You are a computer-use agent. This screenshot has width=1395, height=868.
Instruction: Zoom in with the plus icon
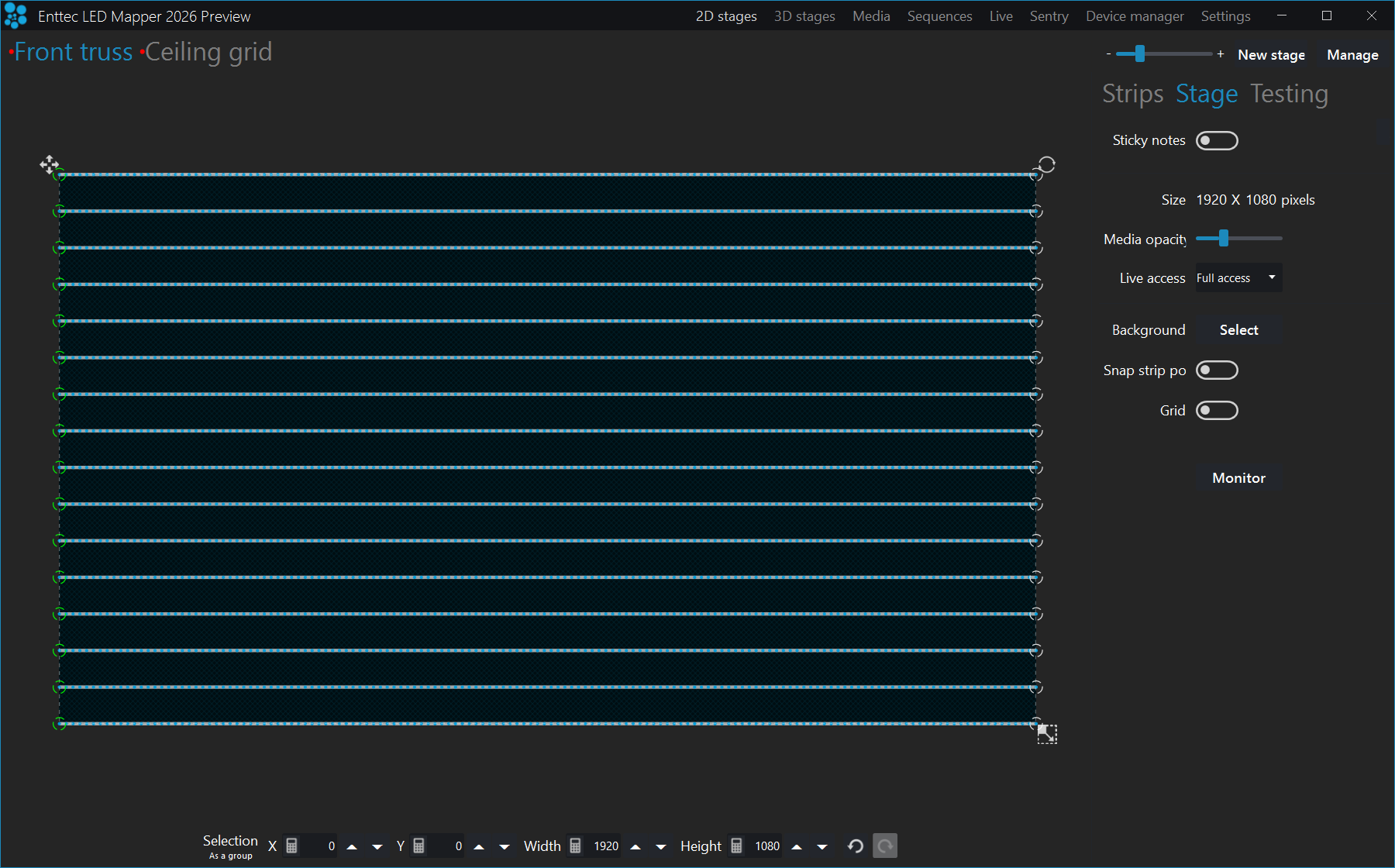tap(1221, 53)
